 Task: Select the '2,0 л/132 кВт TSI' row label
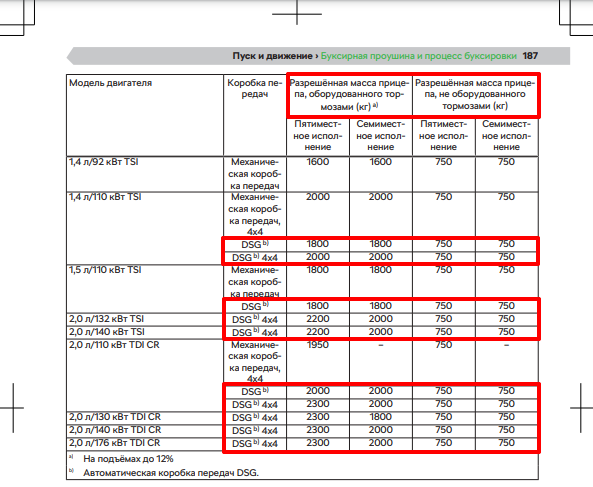[x=106, y=319]
